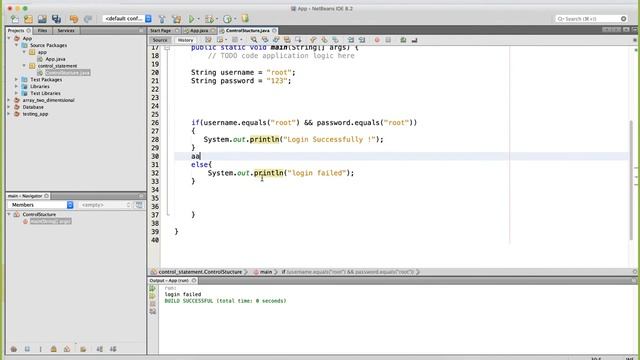Screen dimensions: 640x360
Task: Click the Stop icon in Output panel
Action: pos(153,304)
